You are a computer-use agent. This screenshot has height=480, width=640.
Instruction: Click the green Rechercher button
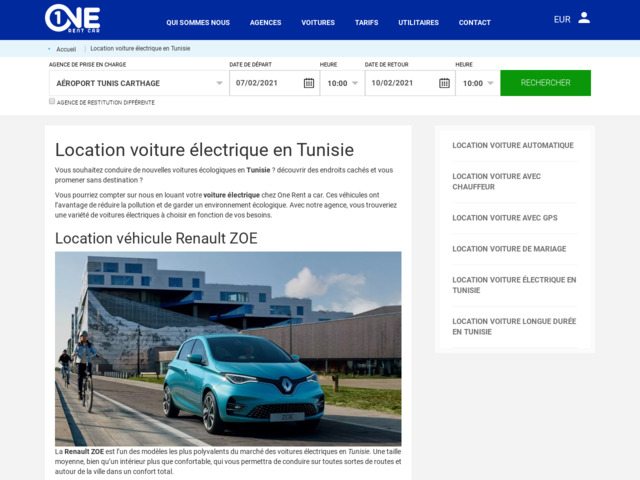545,83
